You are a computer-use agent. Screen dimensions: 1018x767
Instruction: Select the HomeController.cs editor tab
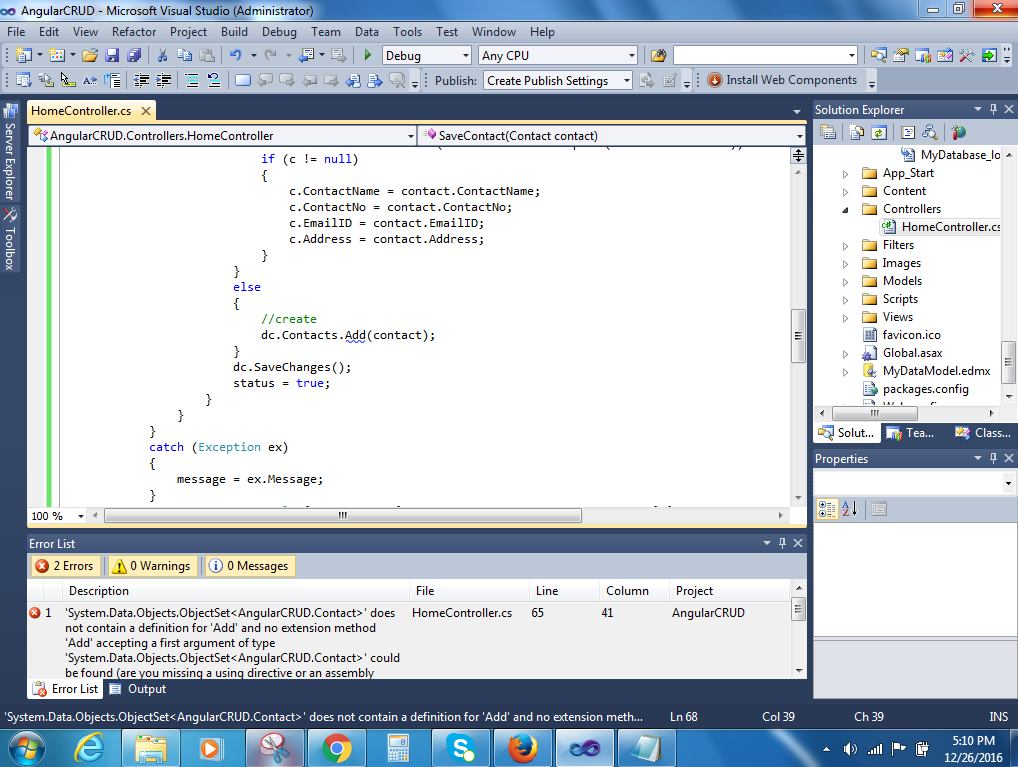pyautogui.click(x=81, y=111)
